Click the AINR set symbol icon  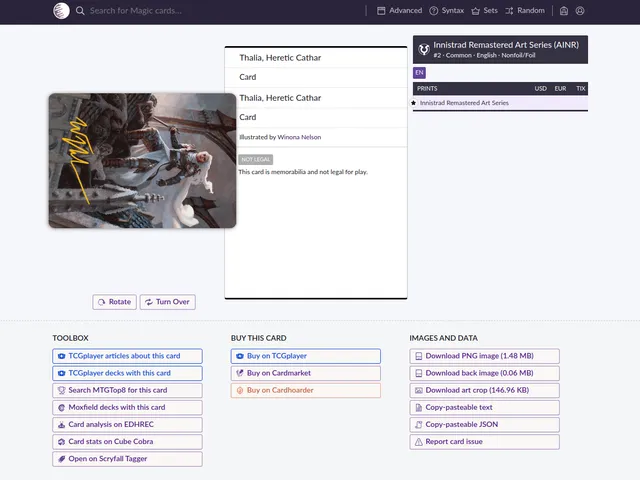point(424,50)
